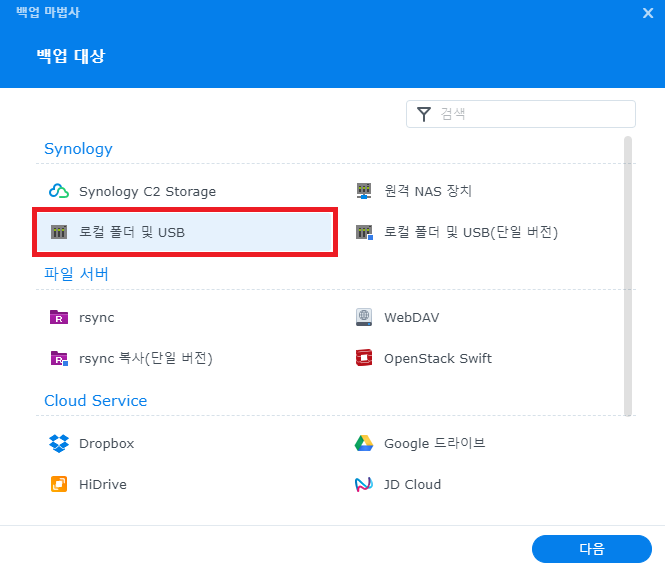Viewport: 665px width, 566px height.
Task: Choose WebDAV text label
Action: click(412, 318)
